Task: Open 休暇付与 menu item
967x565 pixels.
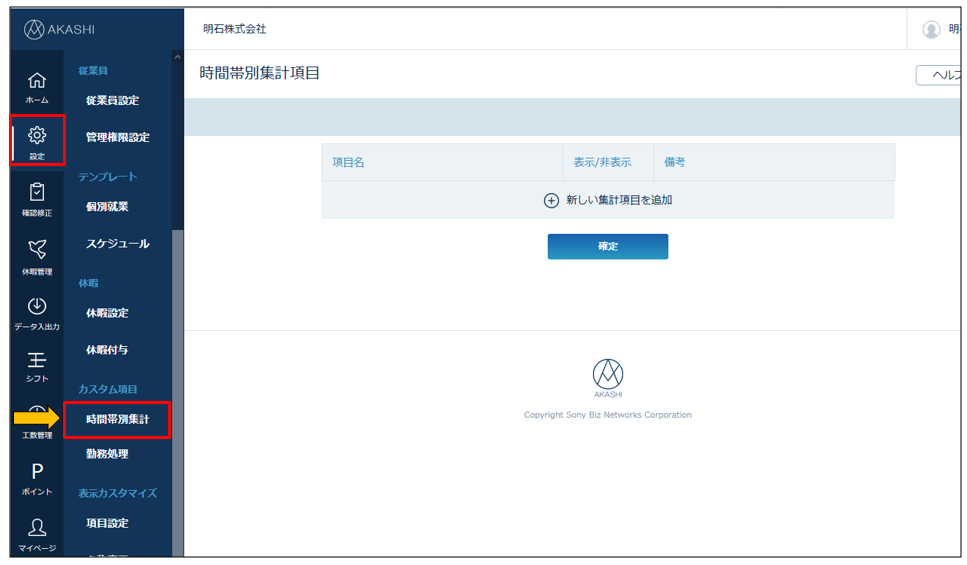Action: 107,350
